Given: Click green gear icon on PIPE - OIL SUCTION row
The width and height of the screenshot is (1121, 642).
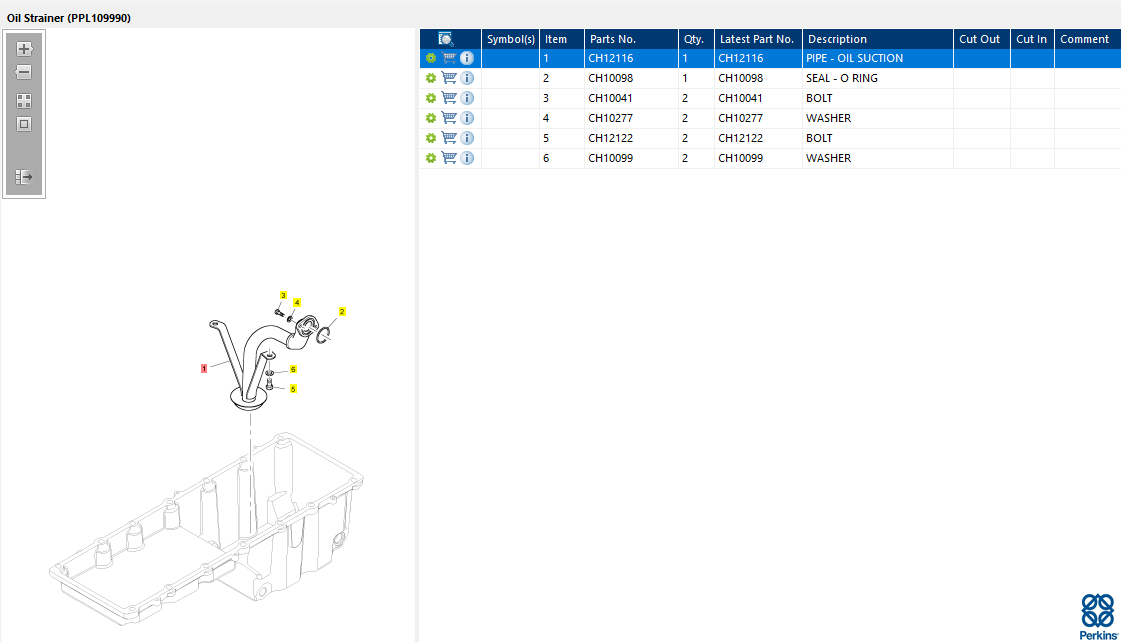Looking at the screenshot, I should [431, 58].
